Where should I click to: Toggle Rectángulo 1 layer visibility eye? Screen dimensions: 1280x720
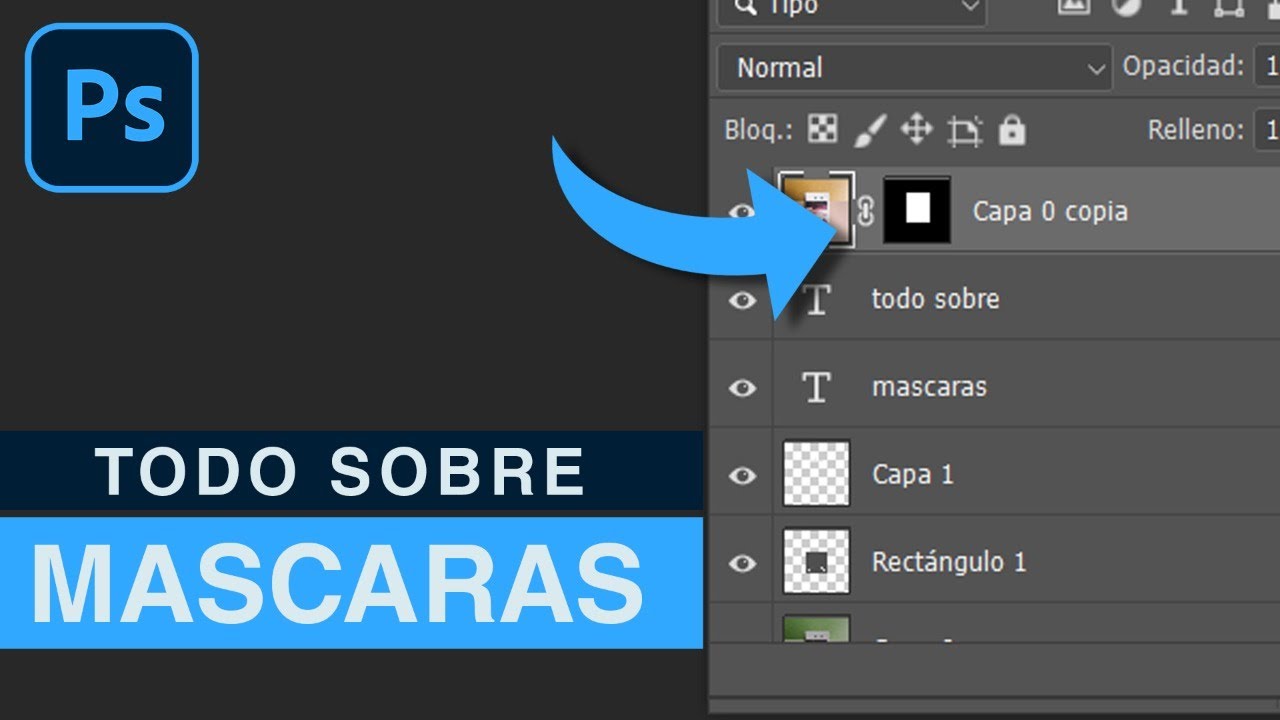[742, 563]
